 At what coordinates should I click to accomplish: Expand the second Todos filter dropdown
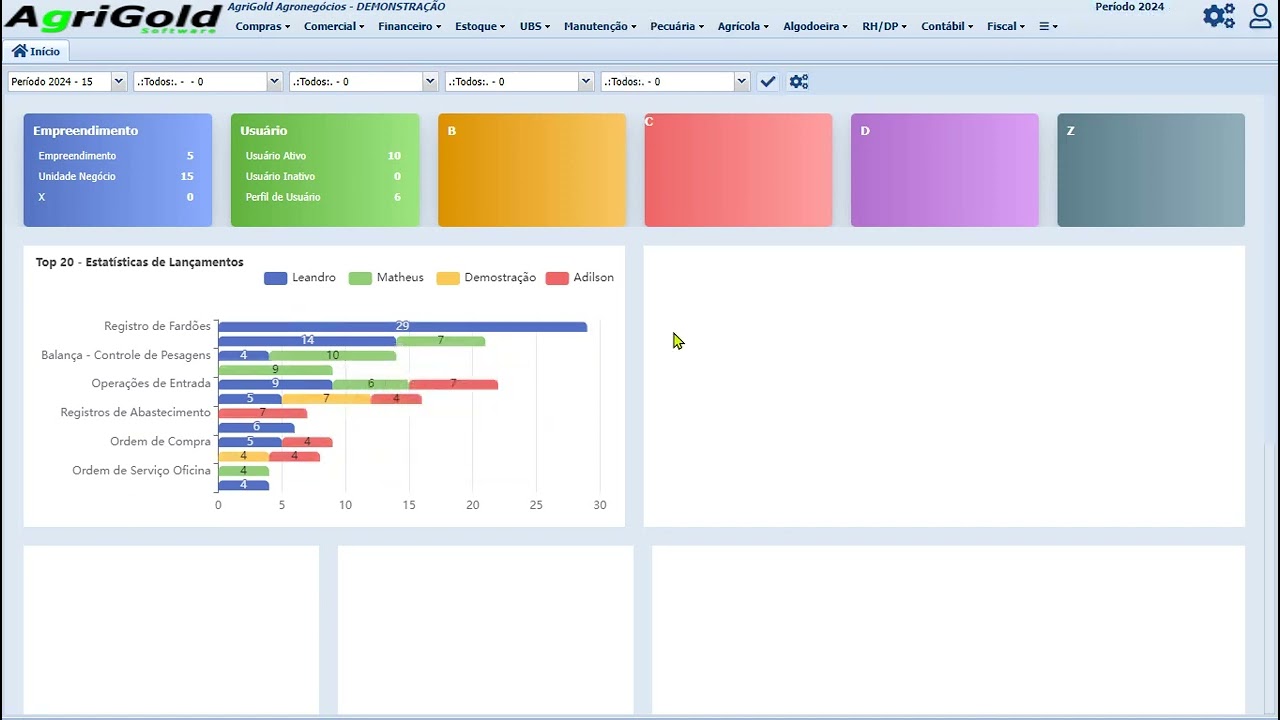208,82
